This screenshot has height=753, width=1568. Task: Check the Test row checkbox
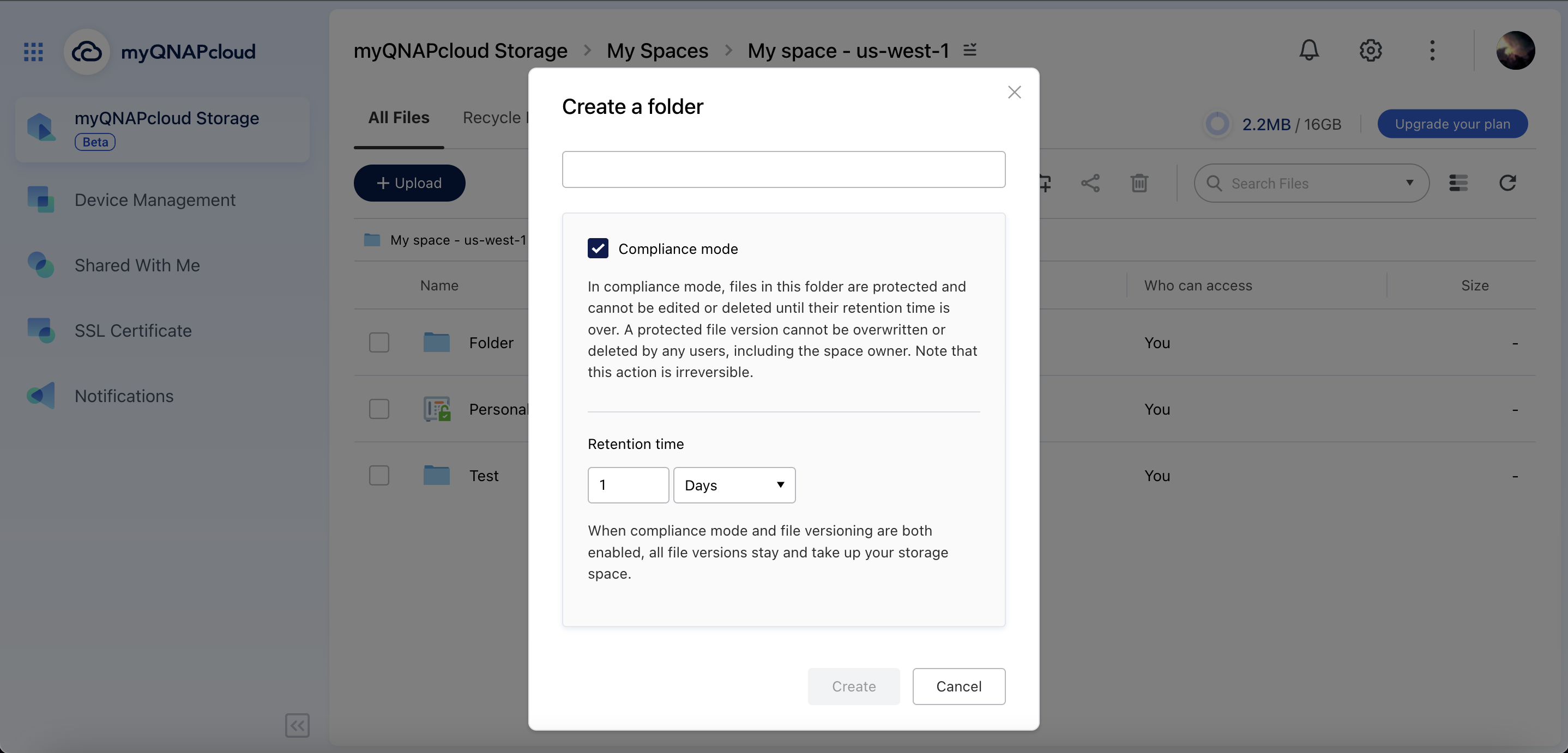[378, 475]
